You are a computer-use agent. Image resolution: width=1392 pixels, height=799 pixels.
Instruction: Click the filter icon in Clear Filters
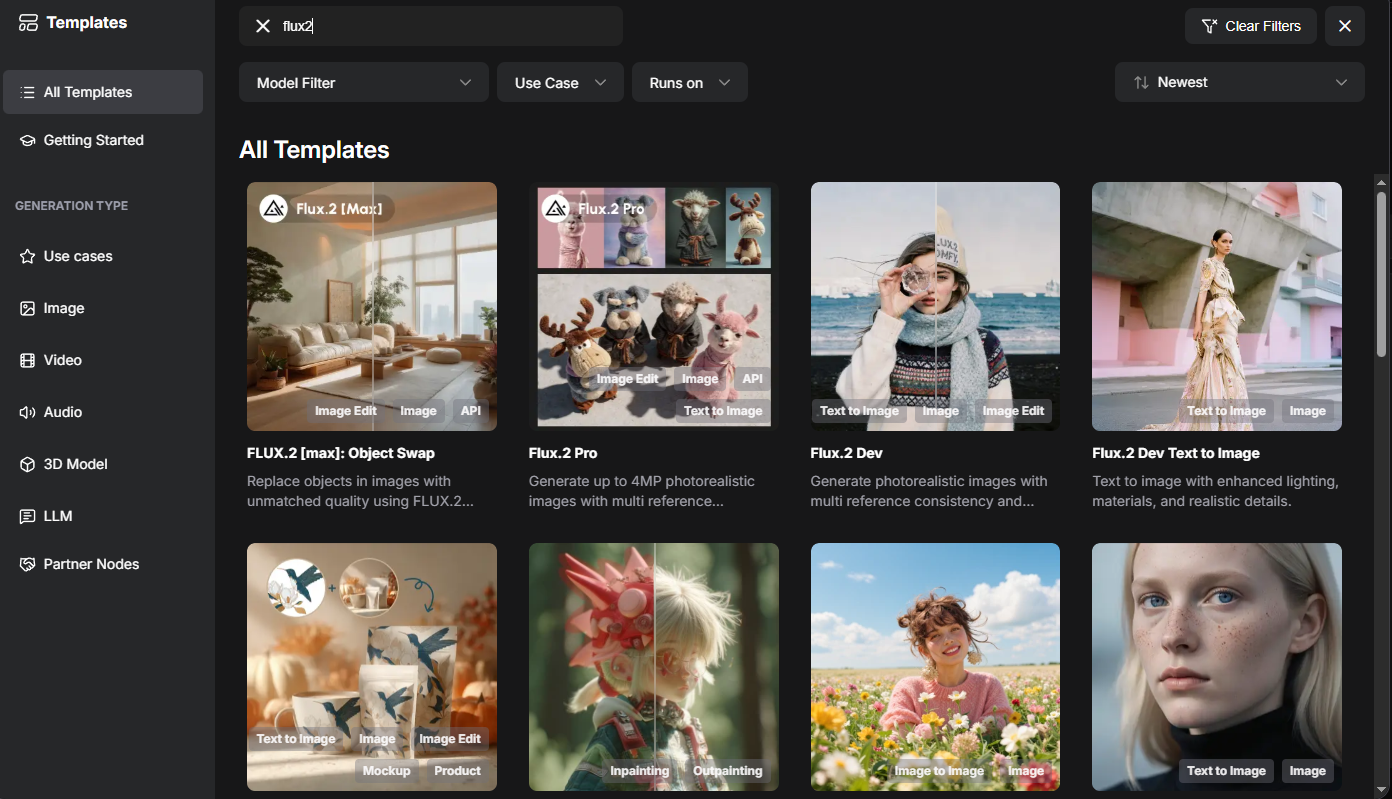click(x=1209, y=26)
